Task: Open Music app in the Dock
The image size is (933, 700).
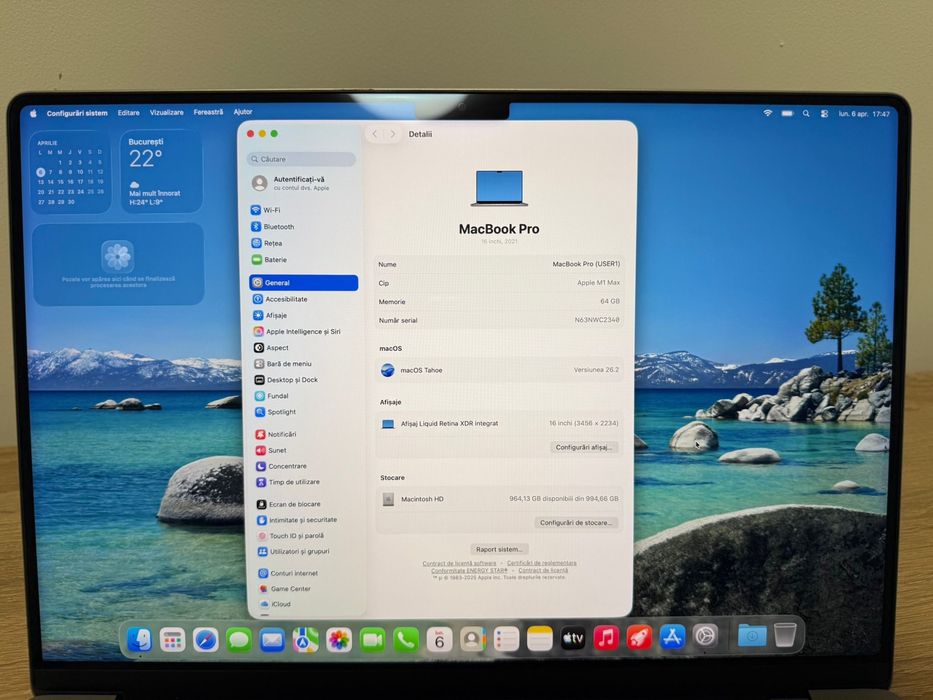Action: [x=606, y=639]
